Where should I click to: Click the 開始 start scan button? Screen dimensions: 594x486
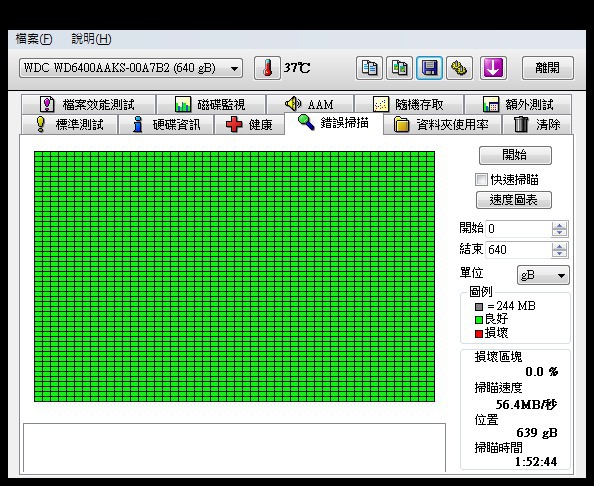515,155
